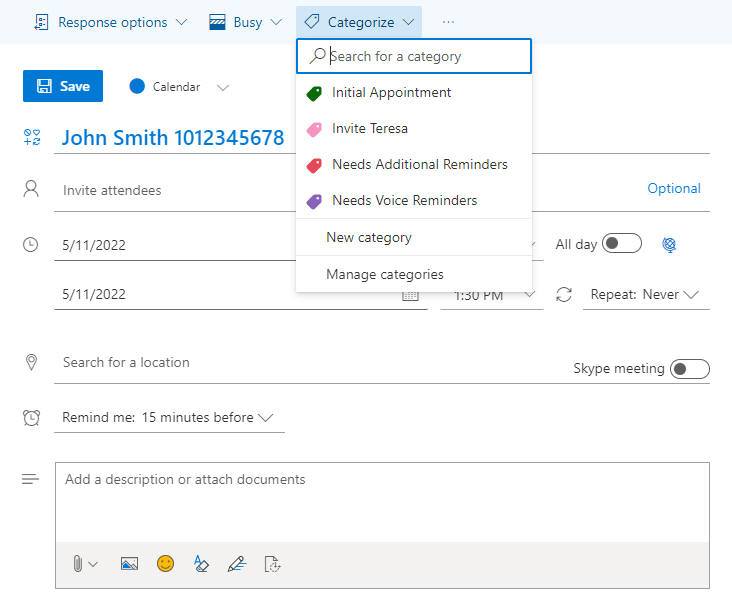Screen dimensions: 732x600
Task: Open the Busy status dropdown
Action: pos(245,22)
